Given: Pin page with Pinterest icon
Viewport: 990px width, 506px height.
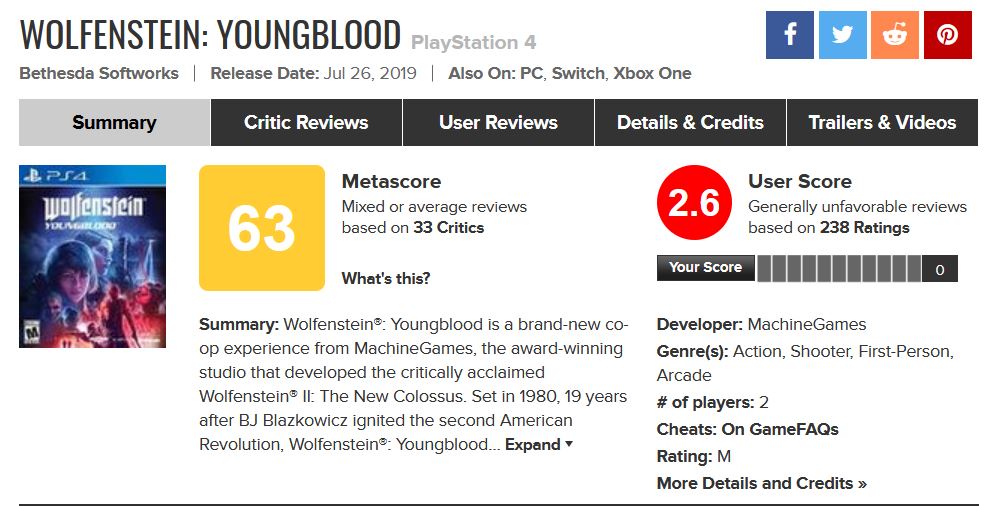Looking at the screenshot, I should [x=947, y=35].
